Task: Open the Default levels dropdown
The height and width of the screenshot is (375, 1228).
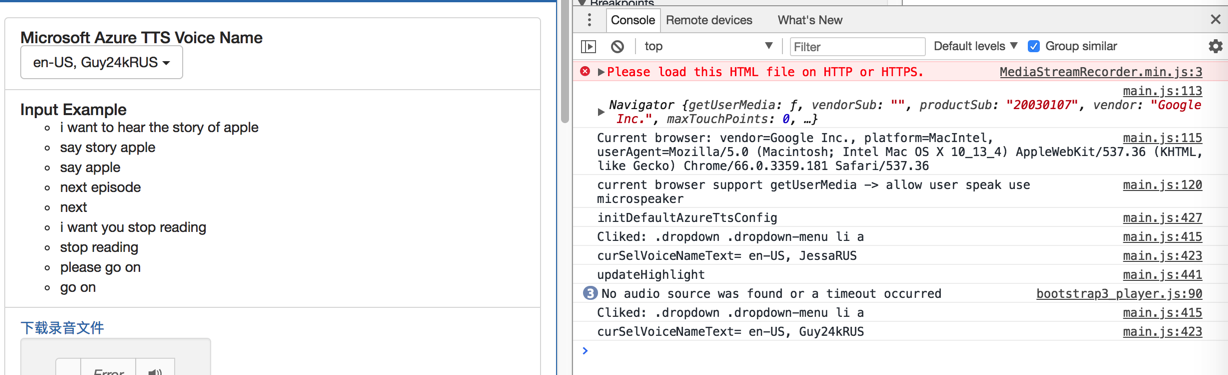Action: click(x=975, y=46)
